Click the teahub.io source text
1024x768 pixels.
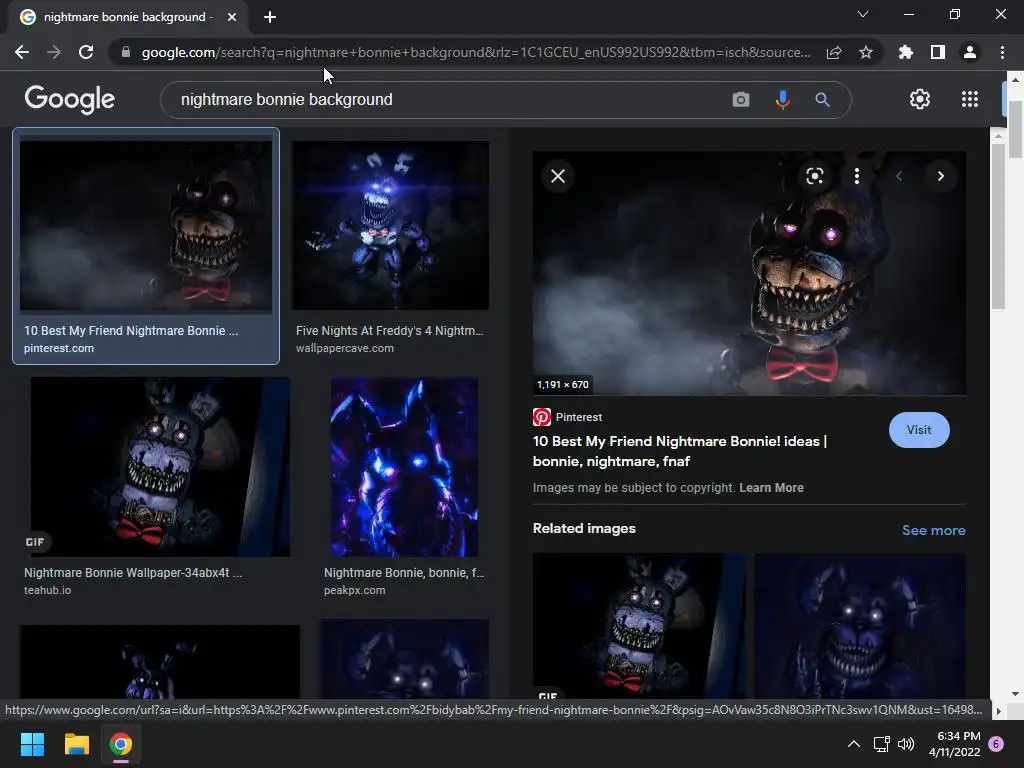pos(48,590)
